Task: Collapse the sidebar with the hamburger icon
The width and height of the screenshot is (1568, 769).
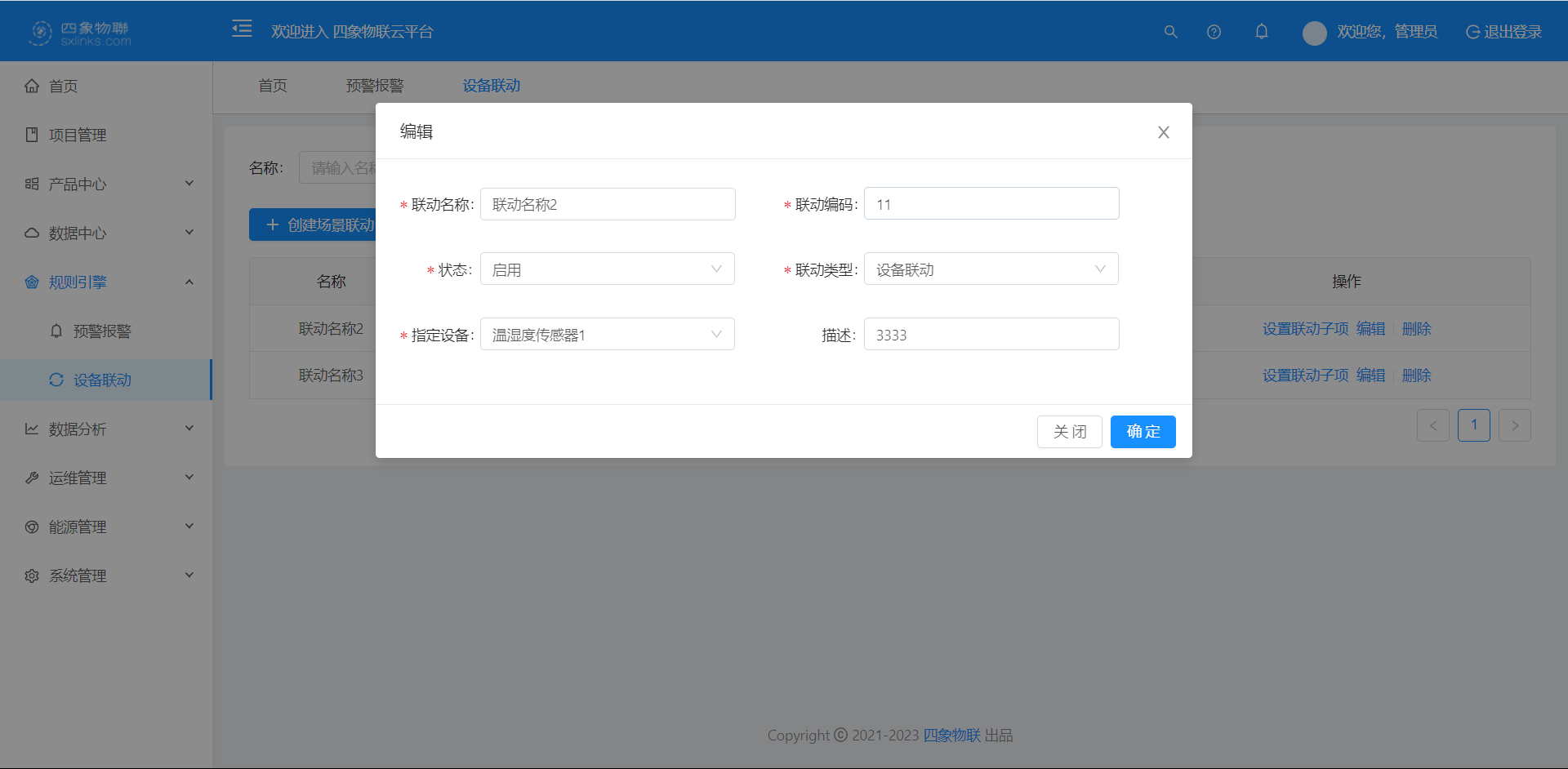Action: click(x=242, y=29)
